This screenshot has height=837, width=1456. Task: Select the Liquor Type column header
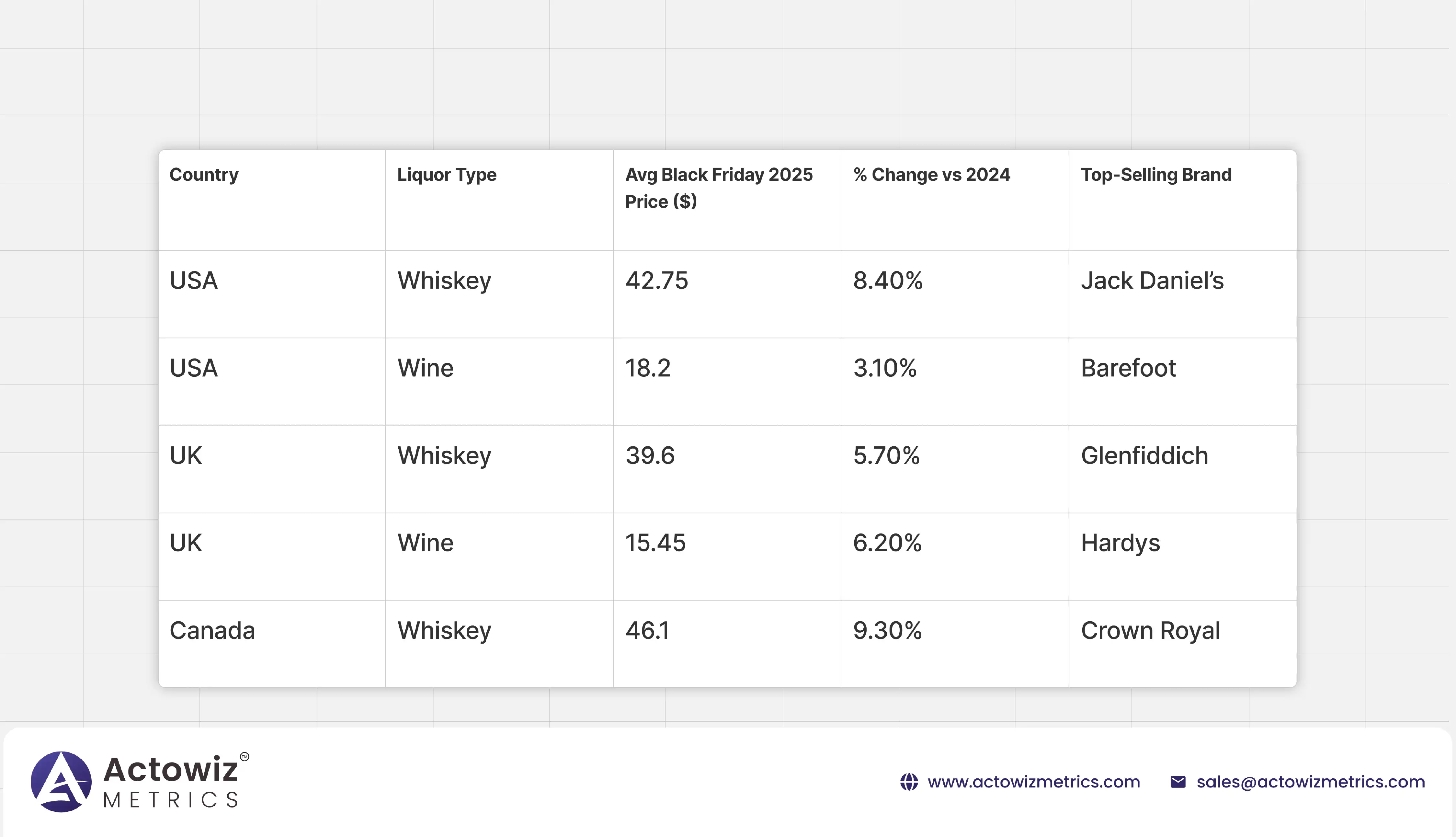447,175
